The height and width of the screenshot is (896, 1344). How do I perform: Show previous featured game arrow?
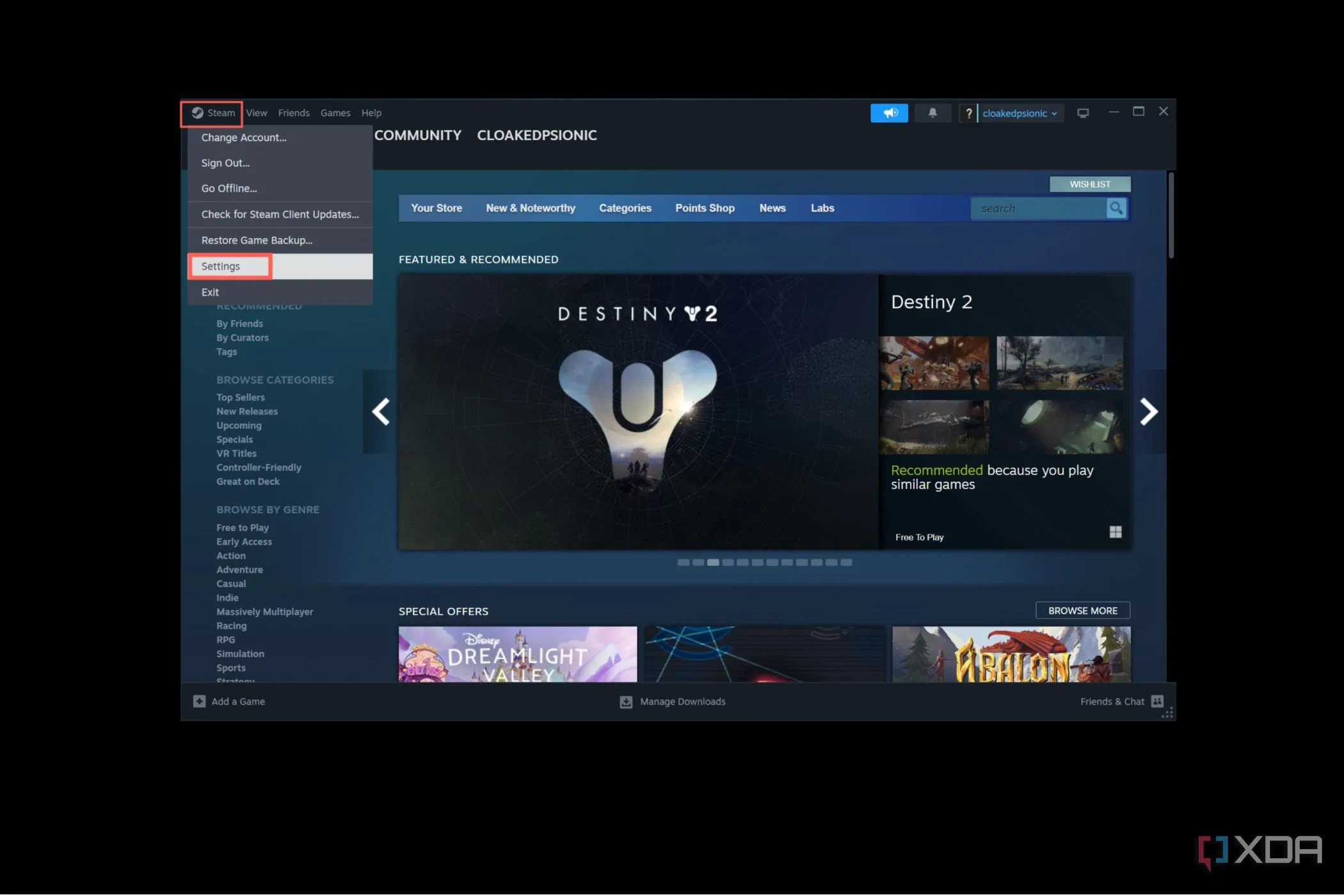(381, 412)
